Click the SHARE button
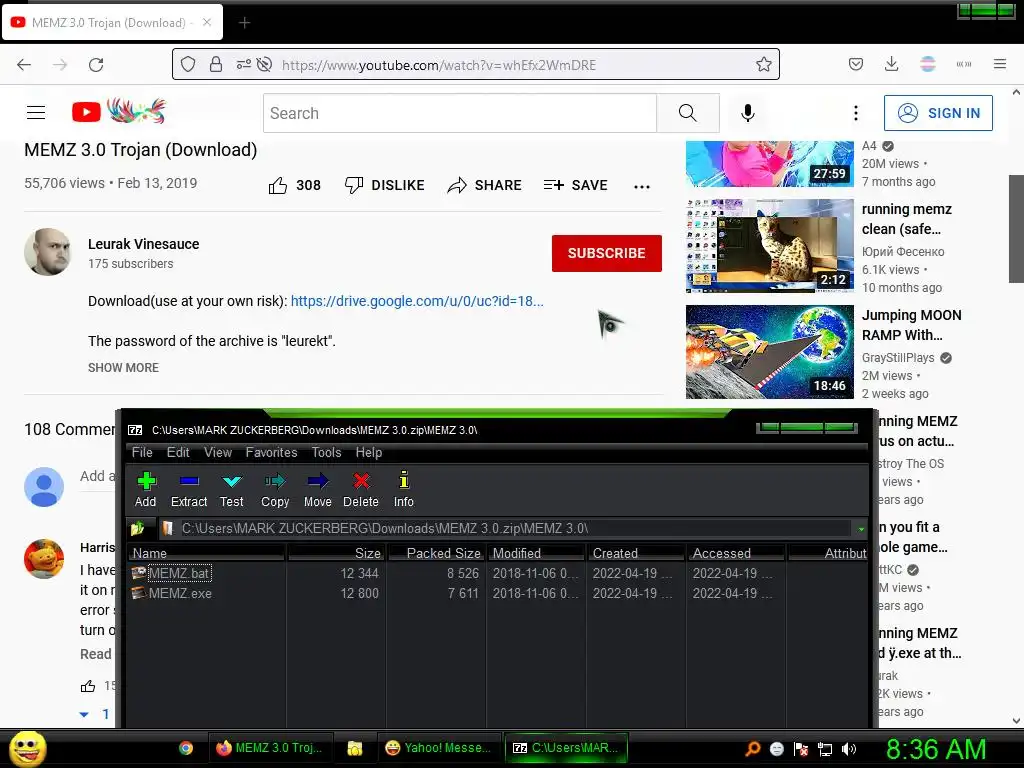The image size is (1024, 768). (485, 185)
